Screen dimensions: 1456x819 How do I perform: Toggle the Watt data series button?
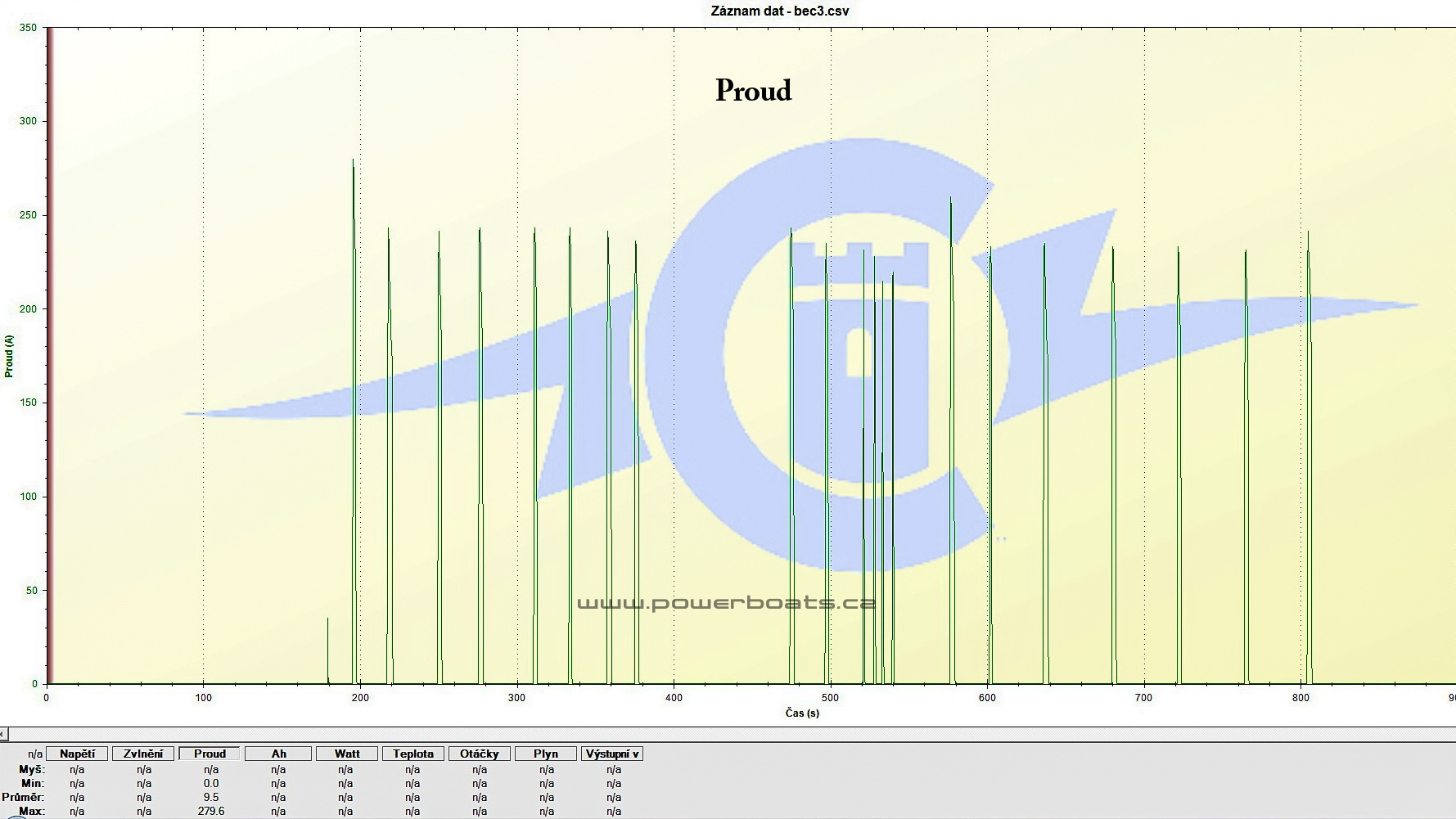coord(346,754)
